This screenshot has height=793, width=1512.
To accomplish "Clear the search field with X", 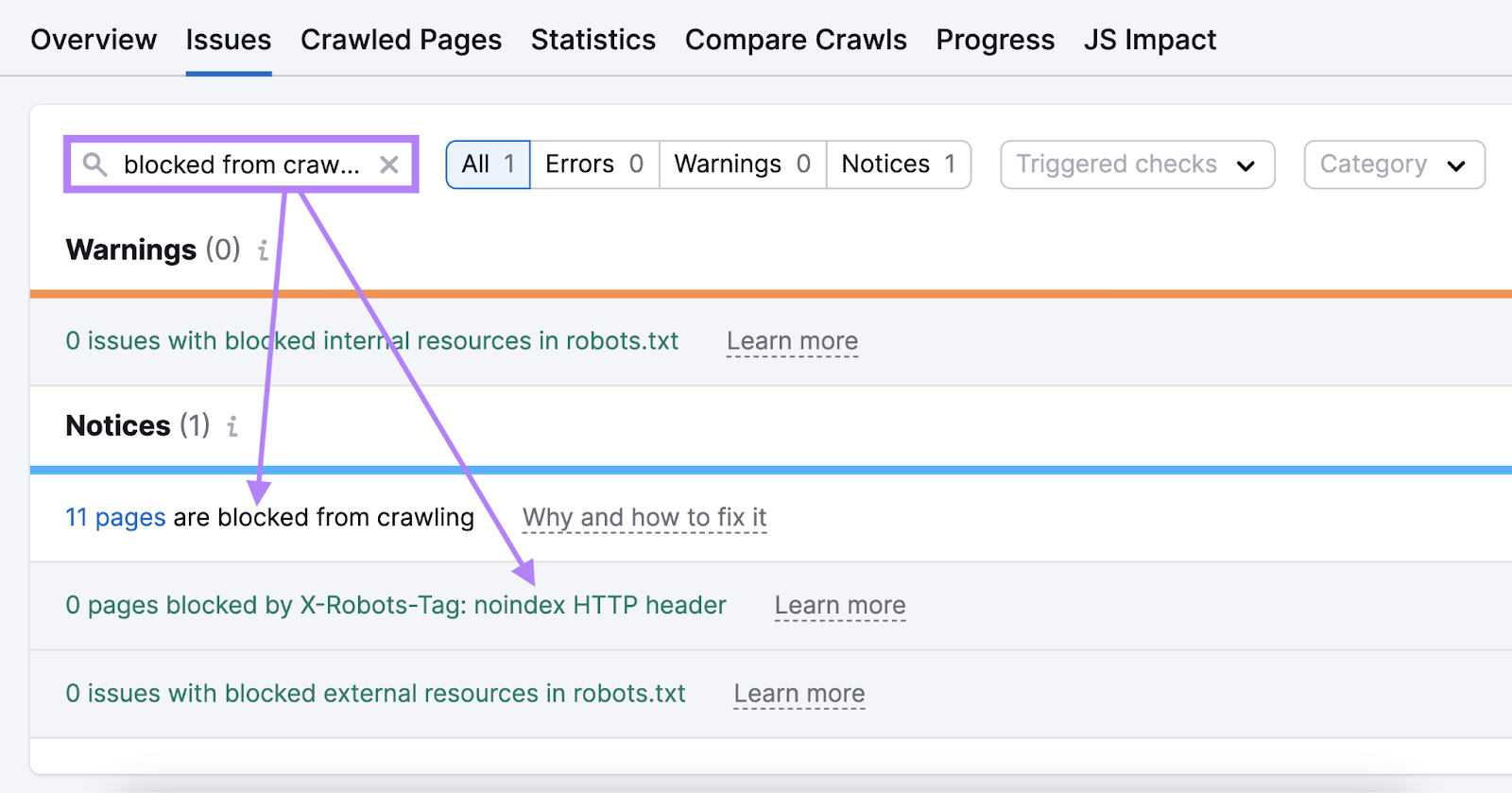I will 388,164.
